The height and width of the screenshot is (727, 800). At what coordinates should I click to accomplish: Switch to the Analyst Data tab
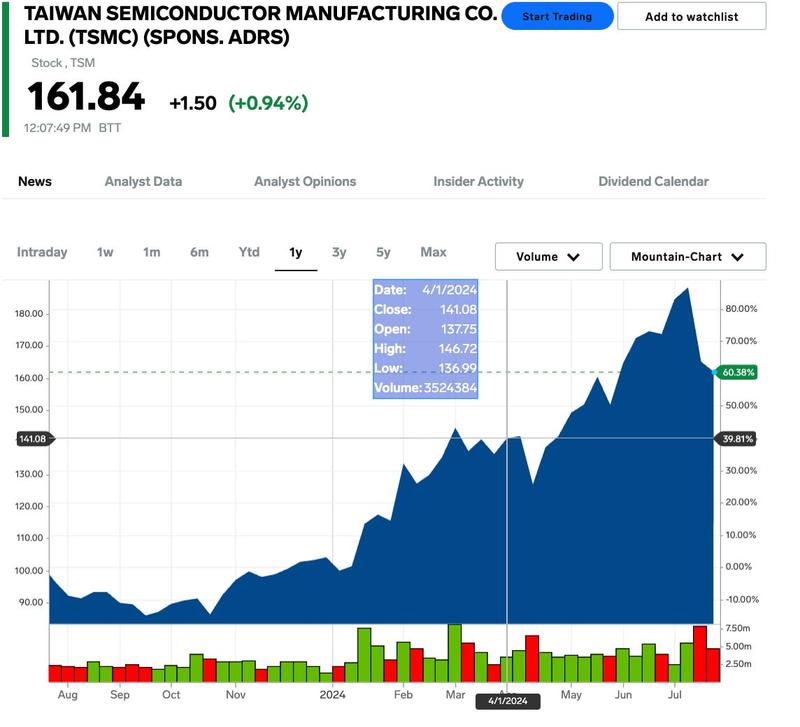tap(143, 182)
